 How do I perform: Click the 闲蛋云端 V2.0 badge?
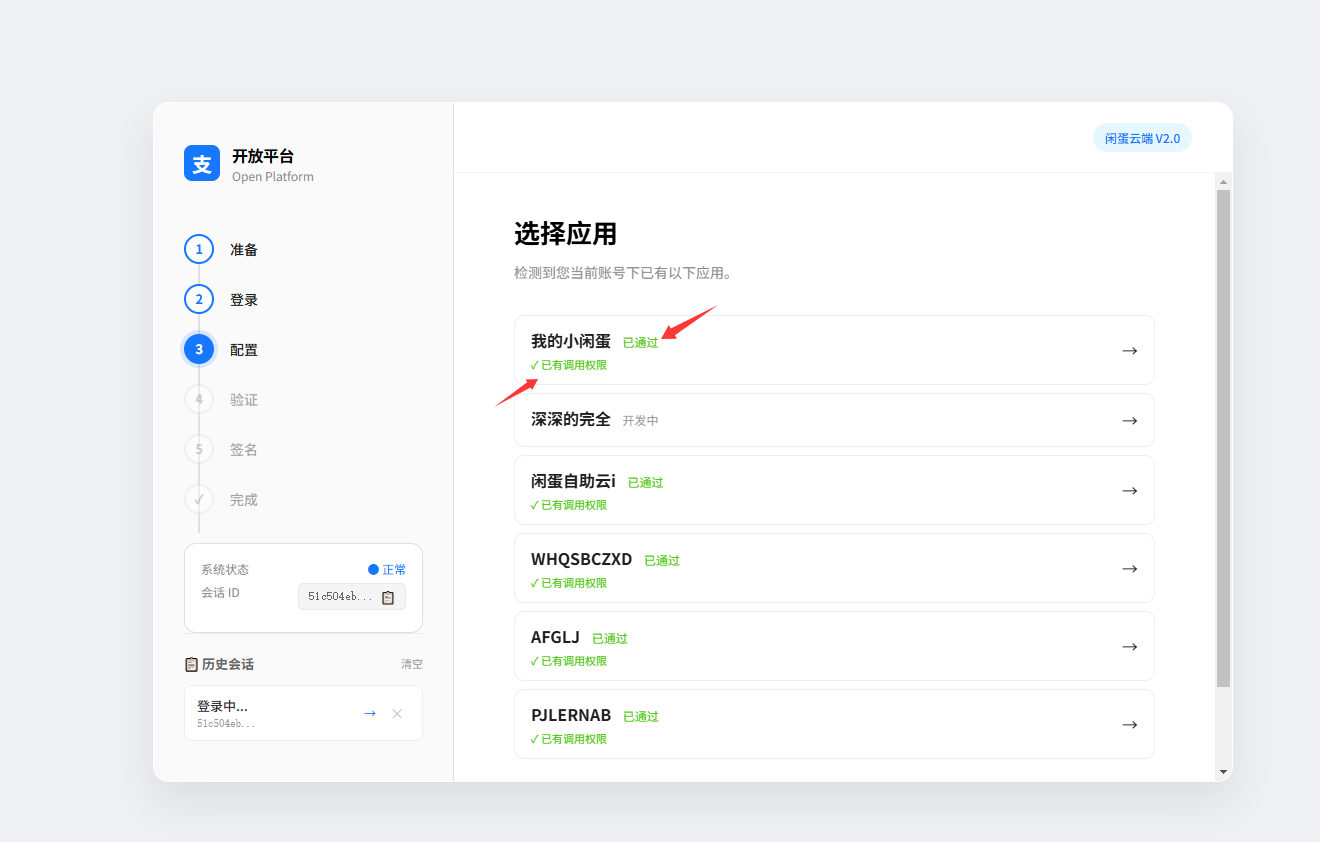tap(1142, 138)
